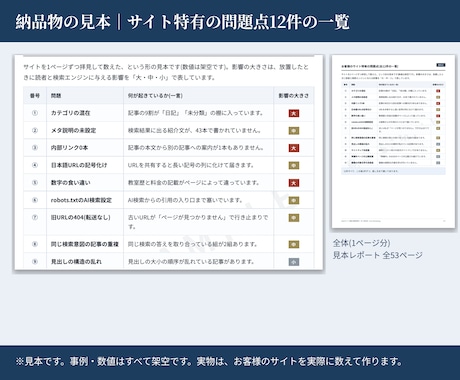Click the circled number ⑤ cell
This screenshot has height=380, width=460.
[x=35, y=183]
